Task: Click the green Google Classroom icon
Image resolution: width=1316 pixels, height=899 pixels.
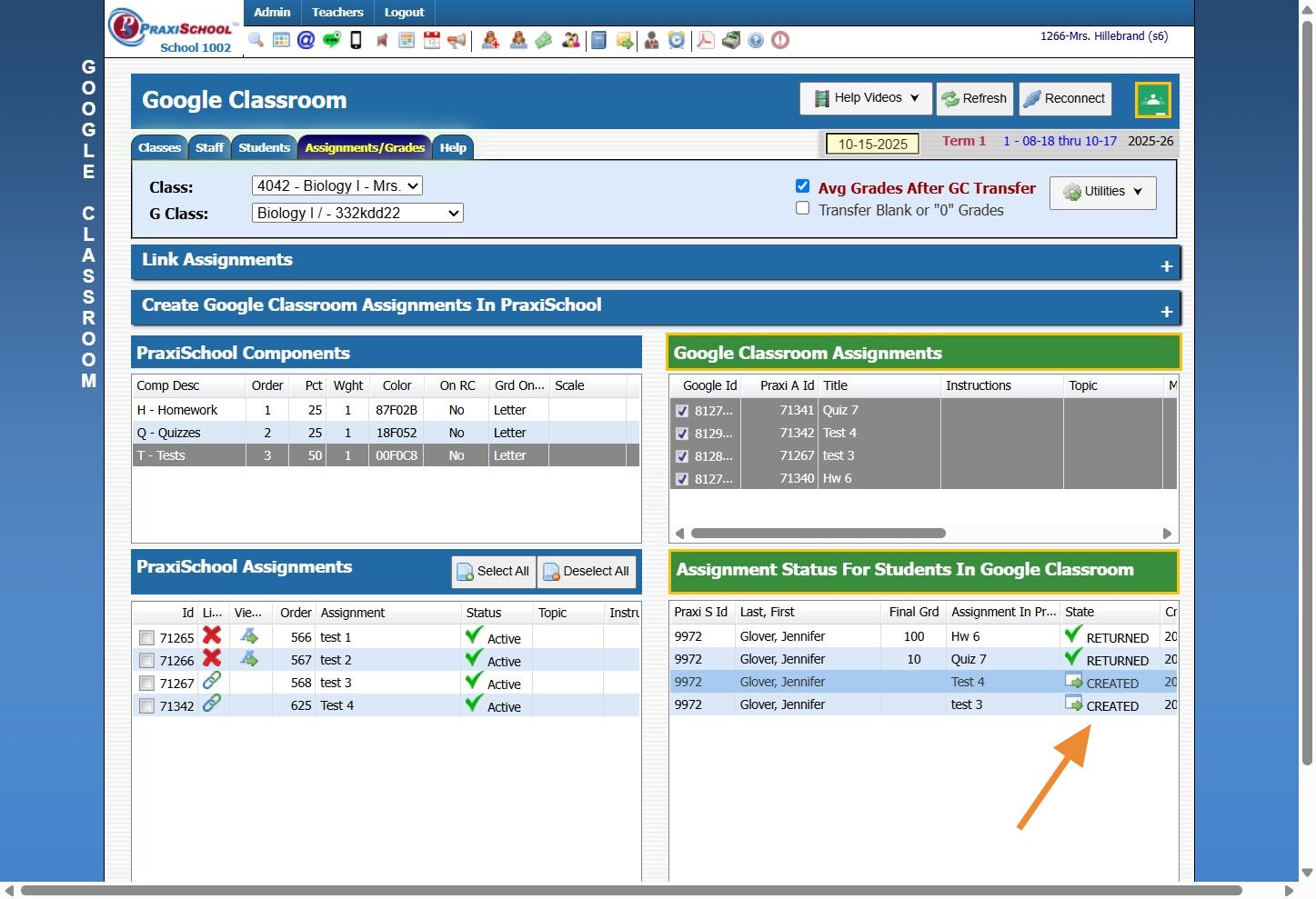Action: (1152, 100)
